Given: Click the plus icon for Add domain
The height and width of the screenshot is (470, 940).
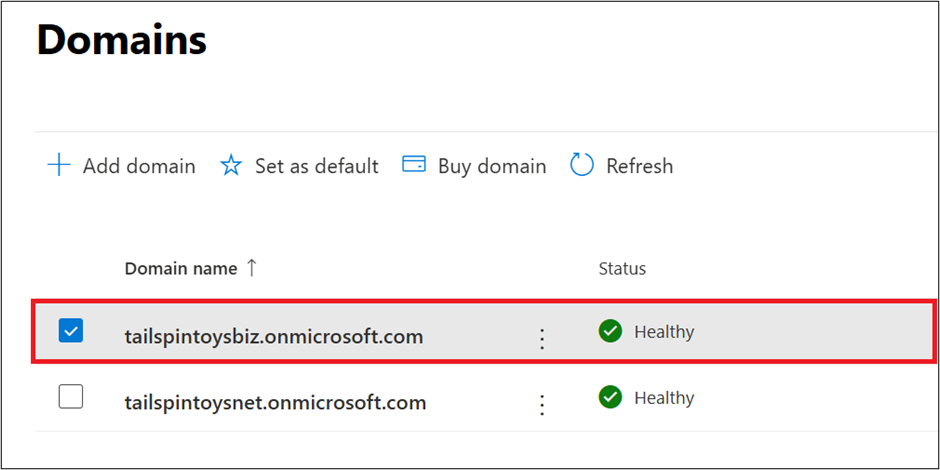Looking at the screenshot, I should 59,166.
